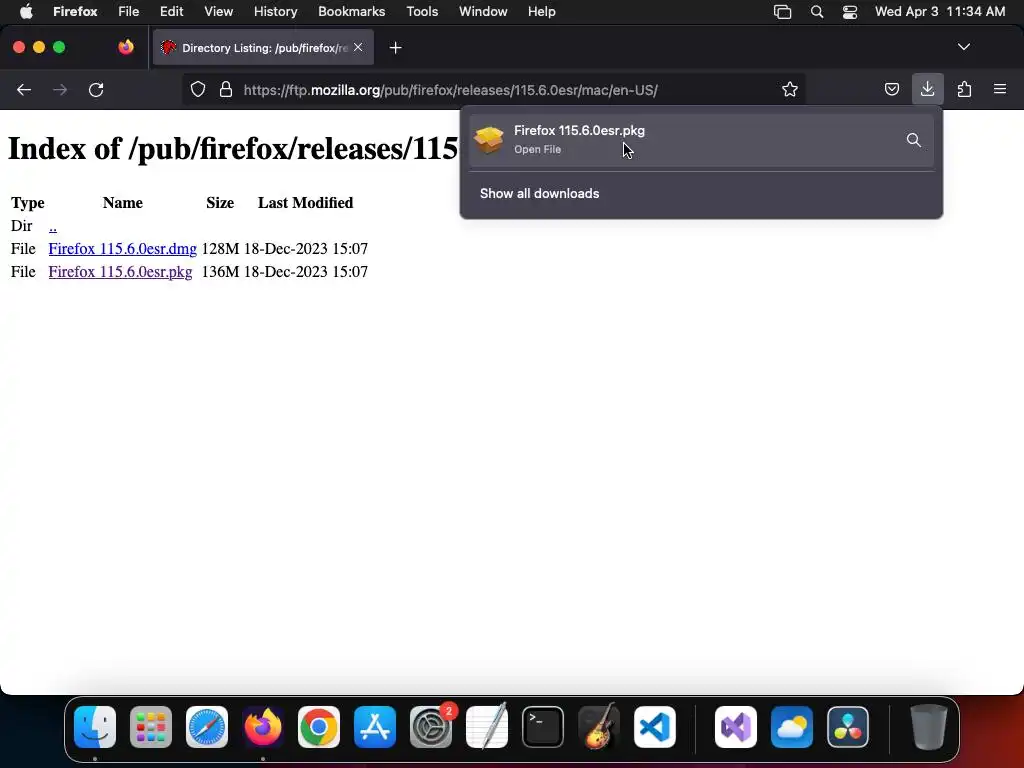Open Spotlight search in menu bar
This screenshot has width=1024, height=768.
click(x=816, y=12)
